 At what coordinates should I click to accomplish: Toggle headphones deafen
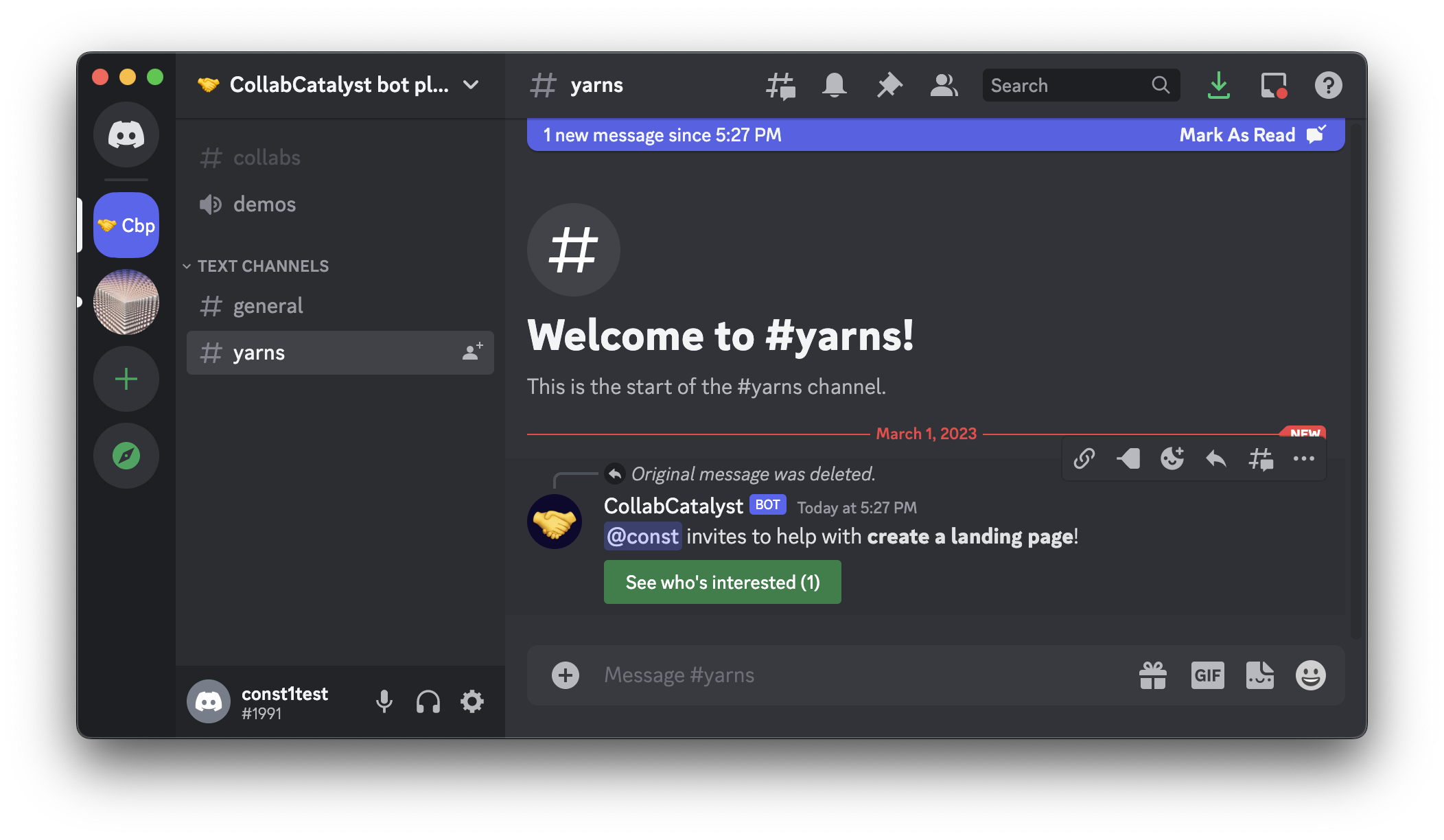click(428, 701)
